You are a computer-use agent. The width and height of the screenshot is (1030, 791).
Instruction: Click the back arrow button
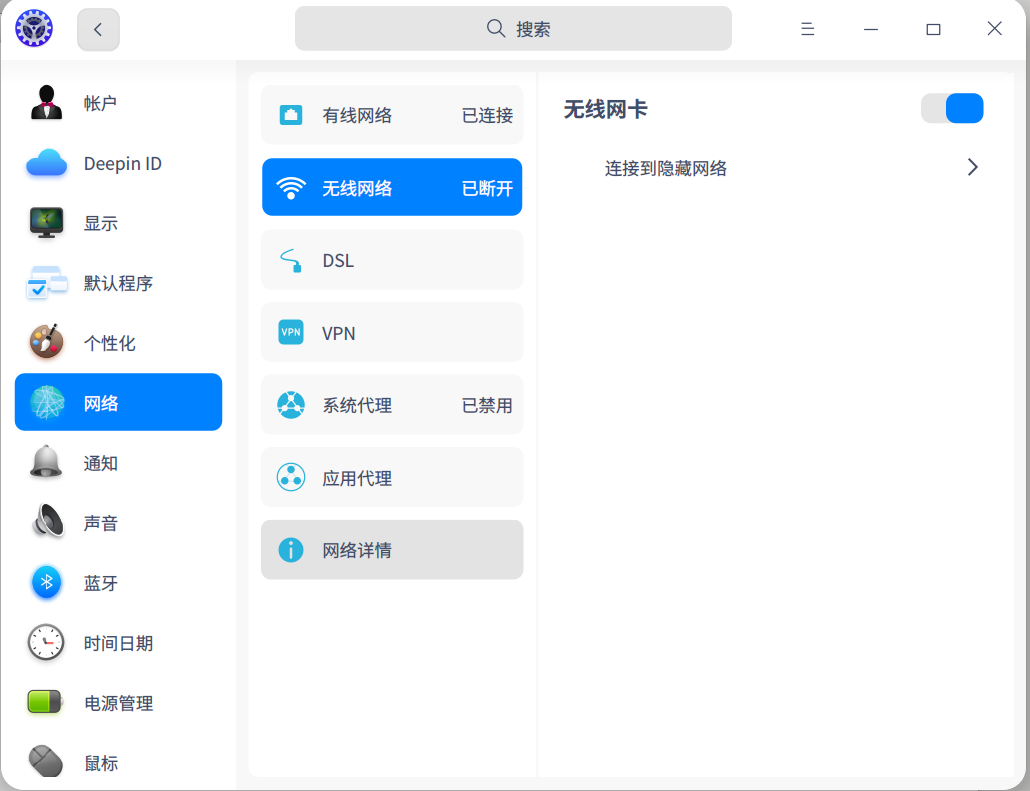(x=98, y=30)
